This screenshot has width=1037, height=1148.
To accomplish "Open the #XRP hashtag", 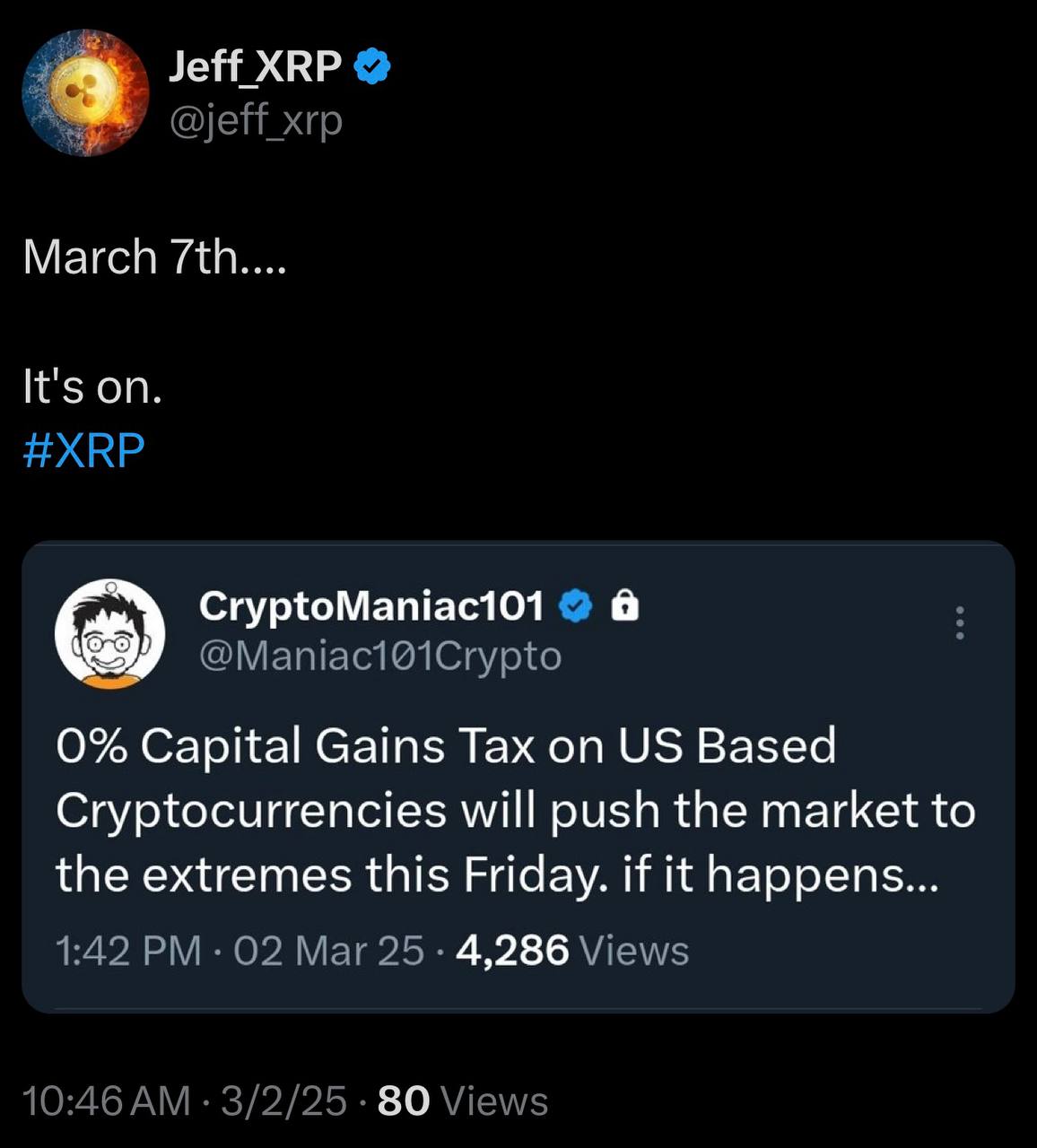I will [83, 450].
